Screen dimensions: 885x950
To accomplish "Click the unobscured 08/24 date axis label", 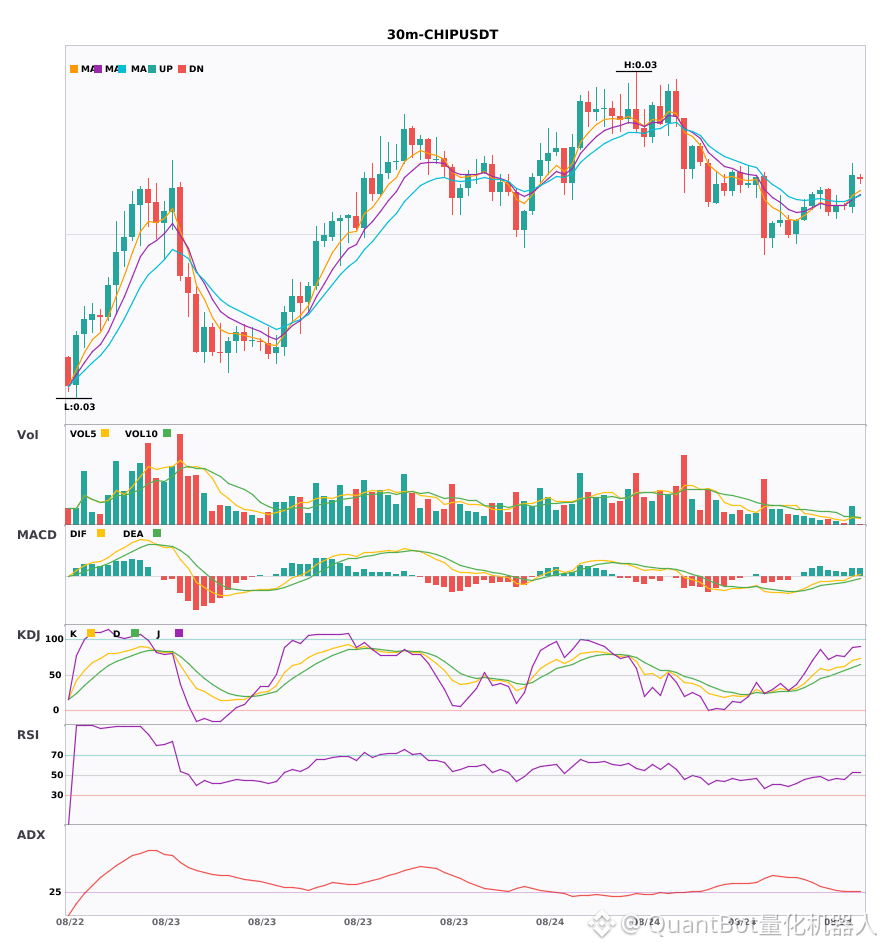I will 550,922.
